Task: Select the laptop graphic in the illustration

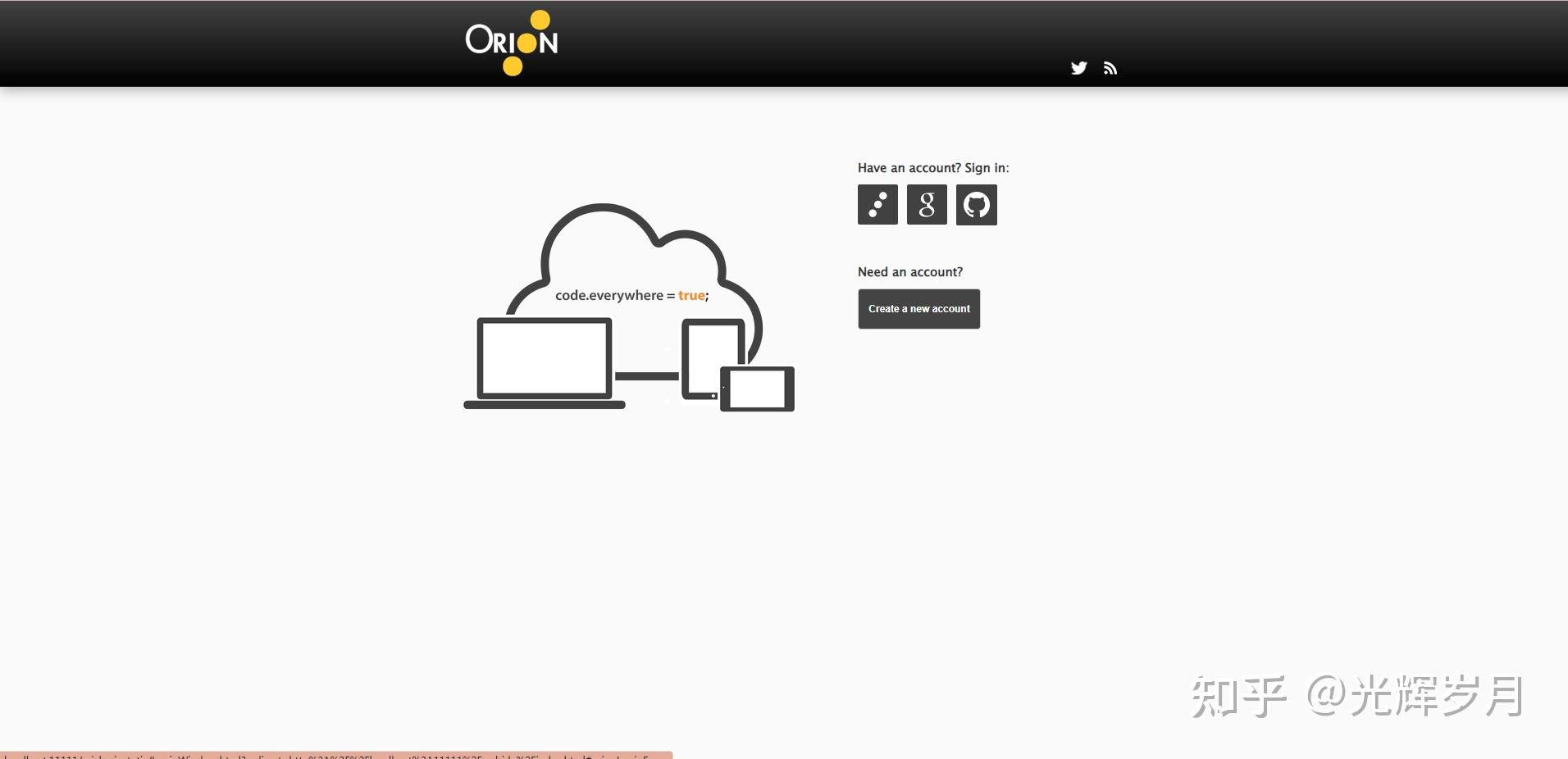Action: click(x=545, y=363)
